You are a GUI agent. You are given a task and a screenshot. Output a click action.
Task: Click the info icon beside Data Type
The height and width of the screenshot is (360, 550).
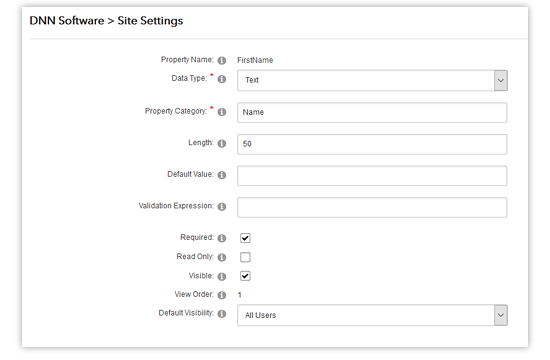[222, 79]
